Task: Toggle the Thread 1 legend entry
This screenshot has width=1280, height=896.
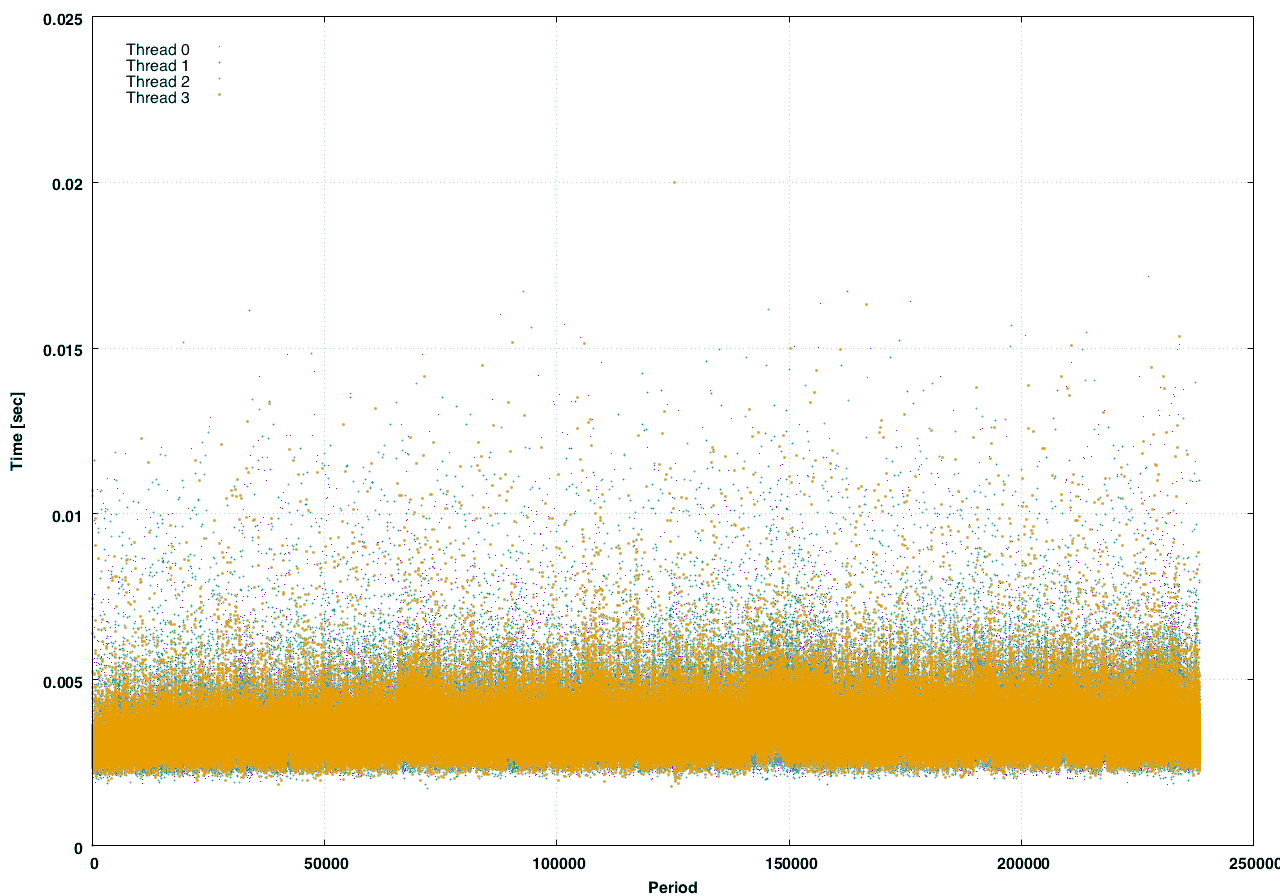Action: (x=157, y=65)
